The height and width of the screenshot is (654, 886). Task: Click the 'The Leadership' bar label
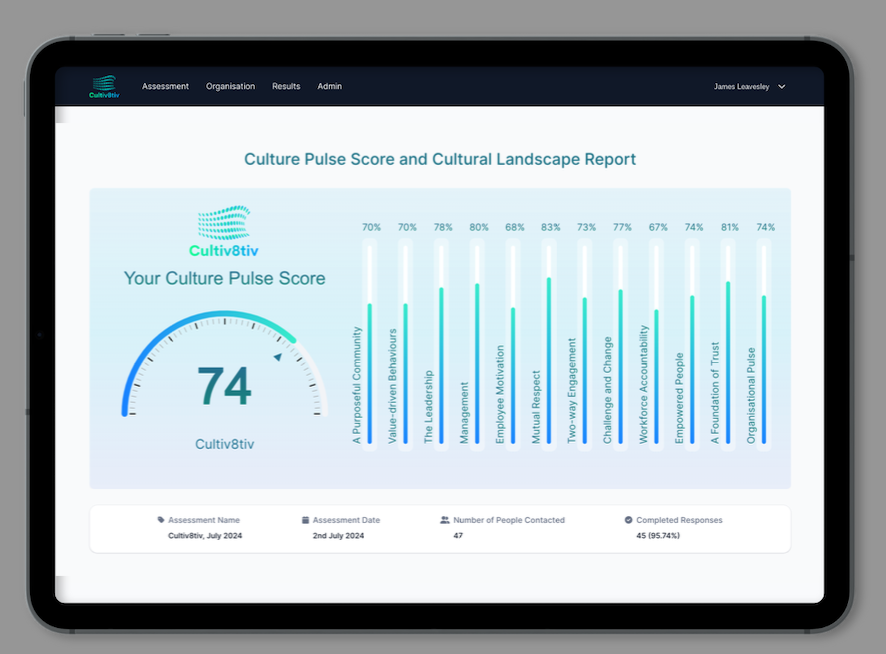point(428,407)
